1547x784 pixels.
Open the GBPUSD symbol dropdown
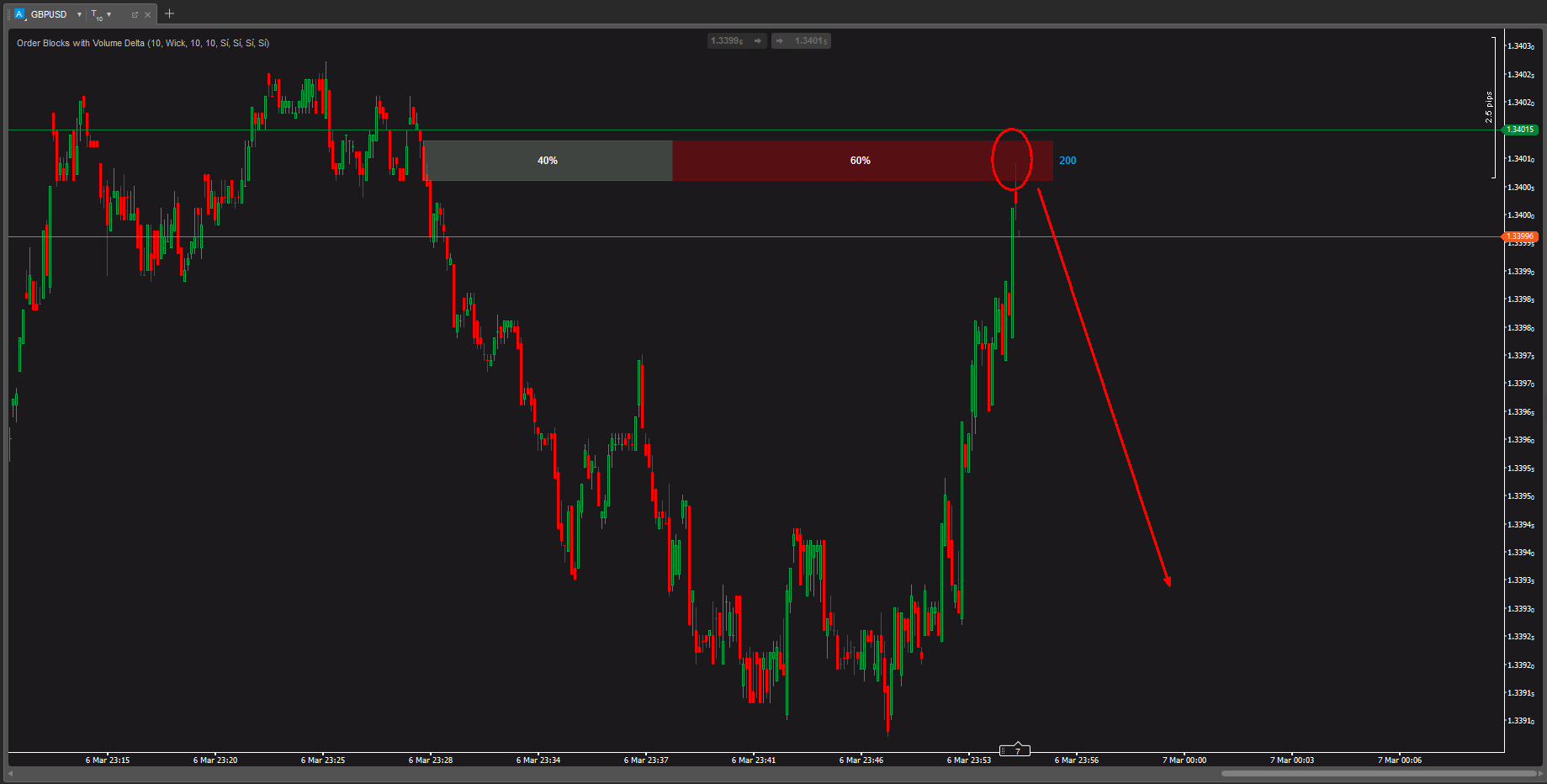79,14
